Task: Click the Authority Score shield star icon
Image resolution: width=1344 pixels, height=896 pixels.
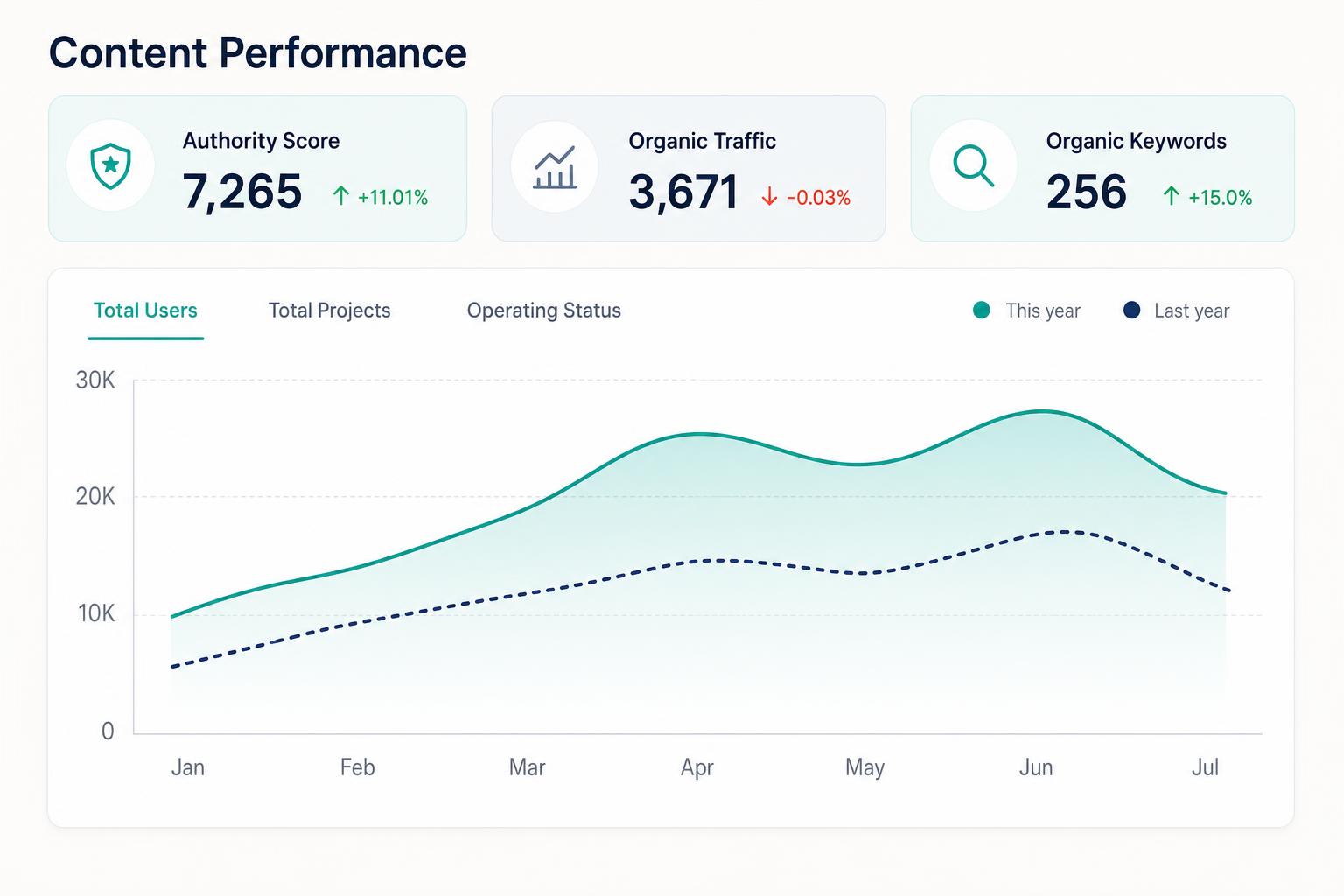Action: (x=111, y=166)
